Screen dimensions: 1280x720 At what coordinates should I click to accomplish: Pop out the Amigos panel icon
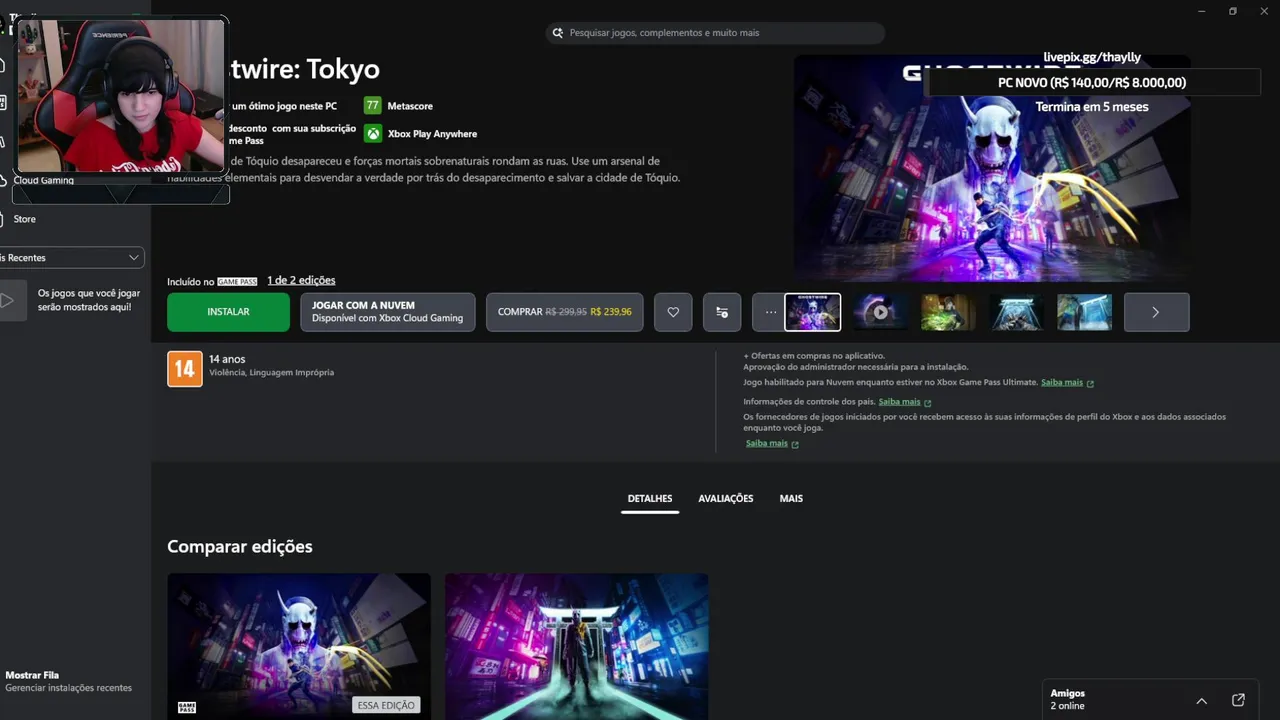1238,700
